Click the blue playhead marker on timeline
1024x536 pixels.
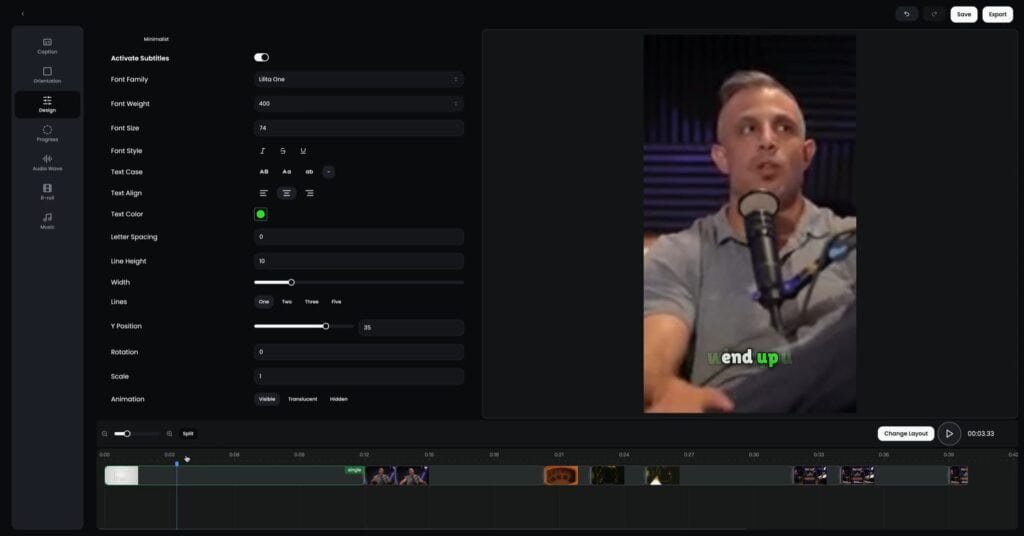click(176, 464)
